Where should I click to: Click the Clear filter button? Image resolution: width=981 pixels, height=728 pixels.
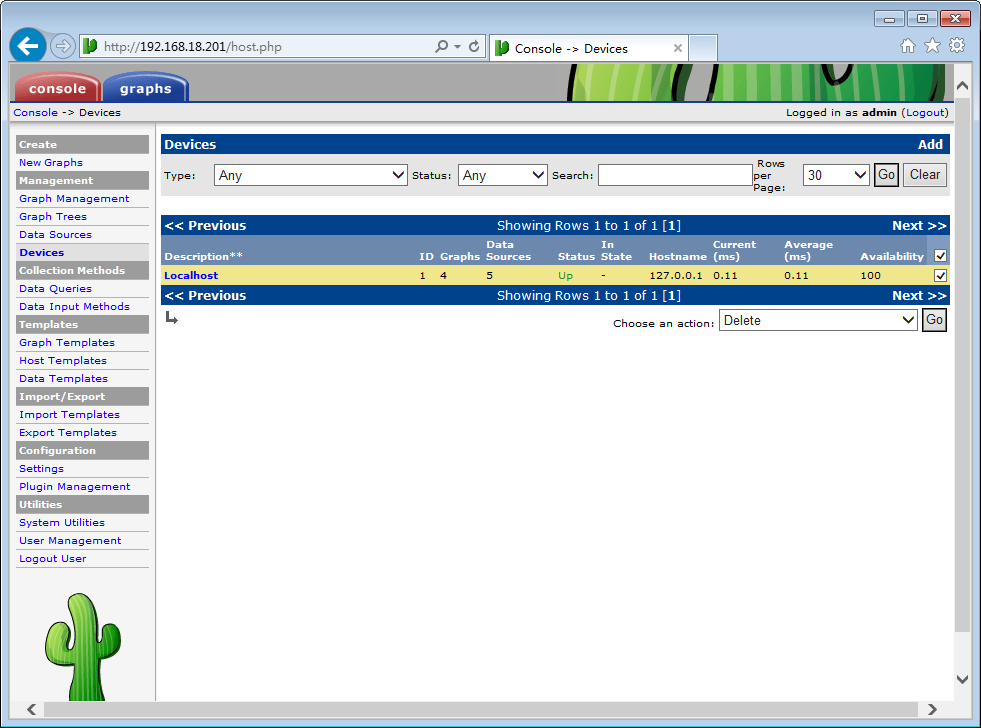pyautogui.click(x=925, y=174)
